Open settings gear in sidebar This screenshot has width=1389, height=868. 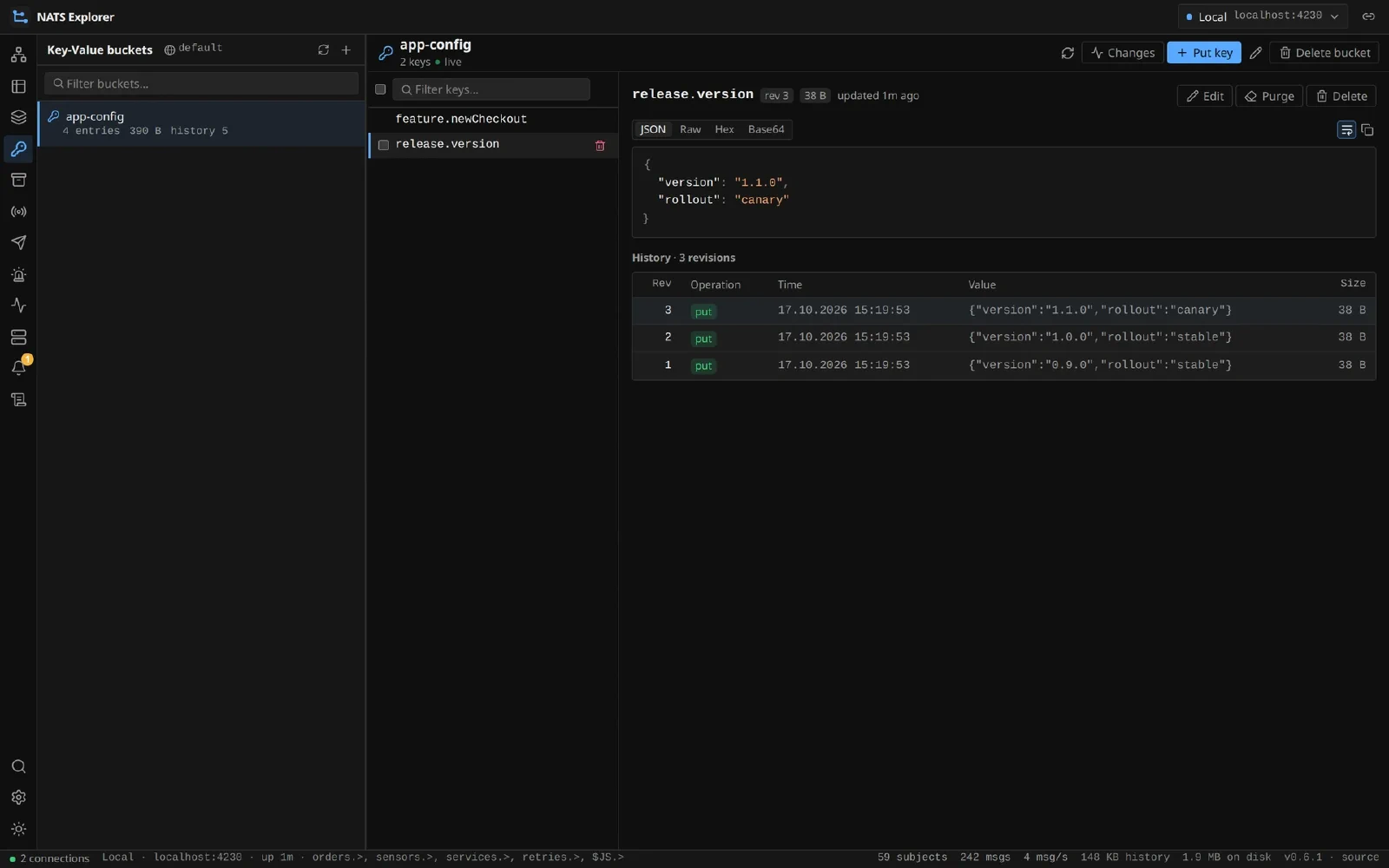pyautogui.click(x=18, y=798)
